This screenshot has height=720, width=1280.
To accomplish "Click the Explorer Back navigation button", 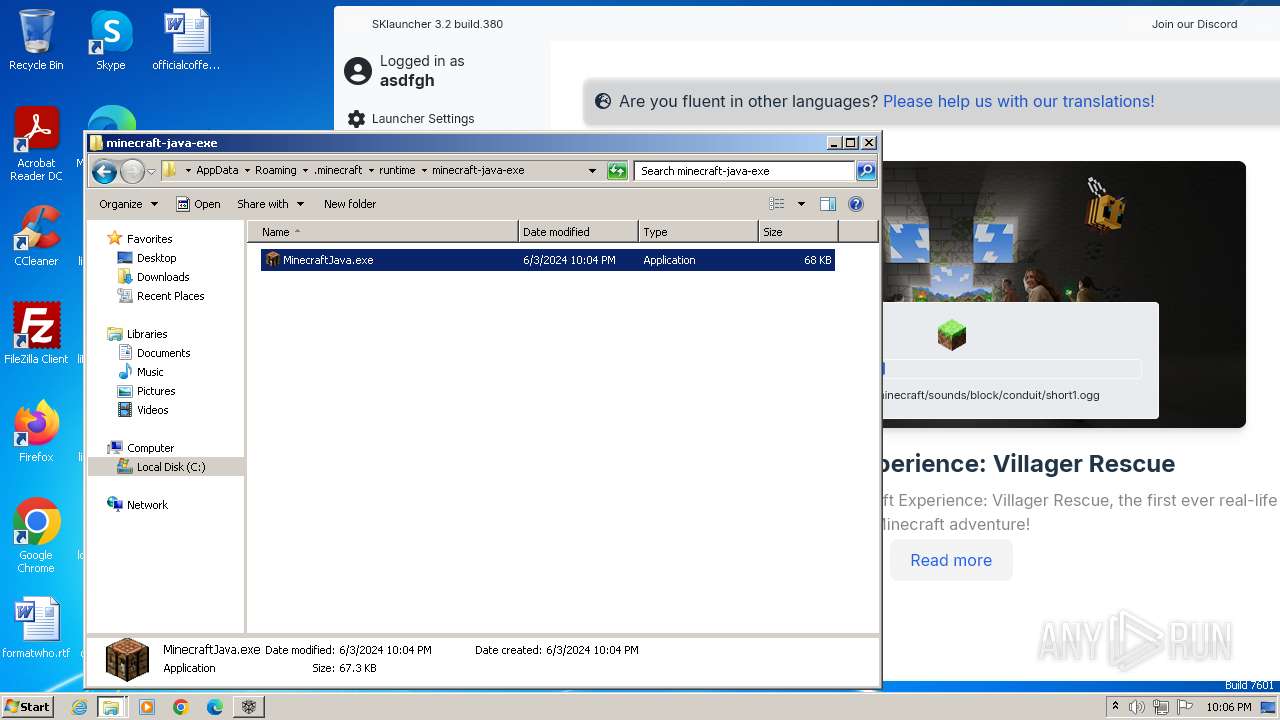I will click(104, 172).
